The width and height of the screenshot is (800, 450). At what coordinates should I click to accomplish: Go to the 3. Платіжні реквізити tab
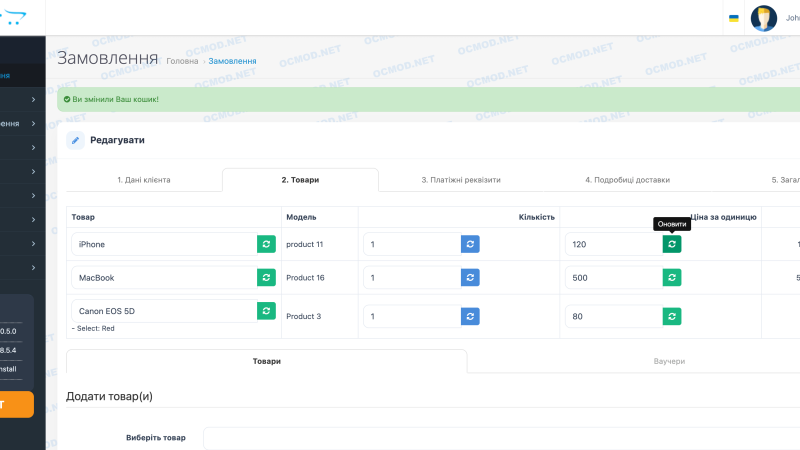point(461,180)
